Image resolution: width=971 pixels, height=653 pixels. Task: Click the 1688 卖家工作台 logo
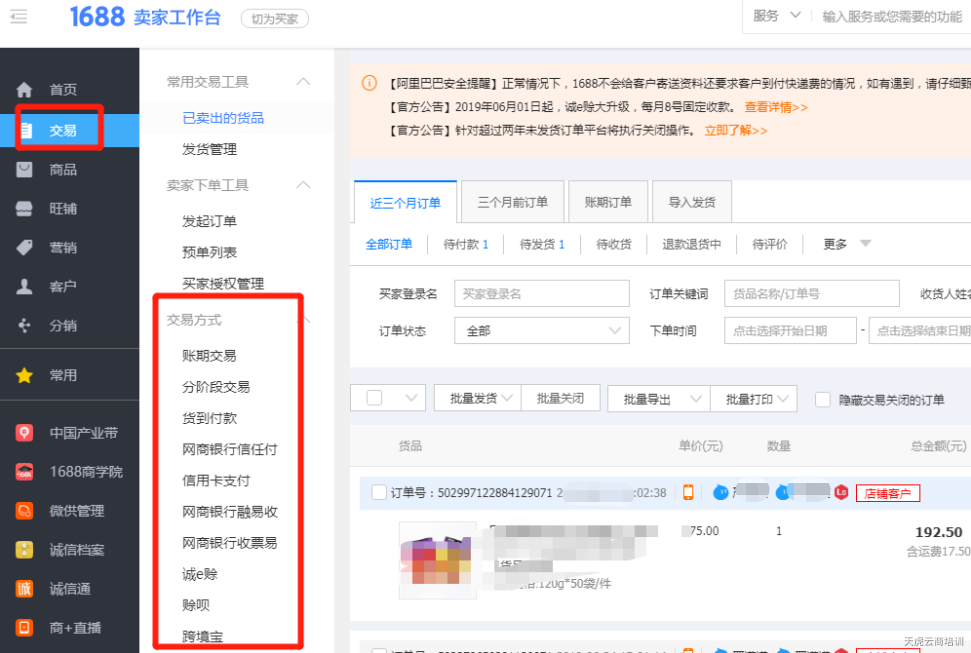click(x=145, y=17)
